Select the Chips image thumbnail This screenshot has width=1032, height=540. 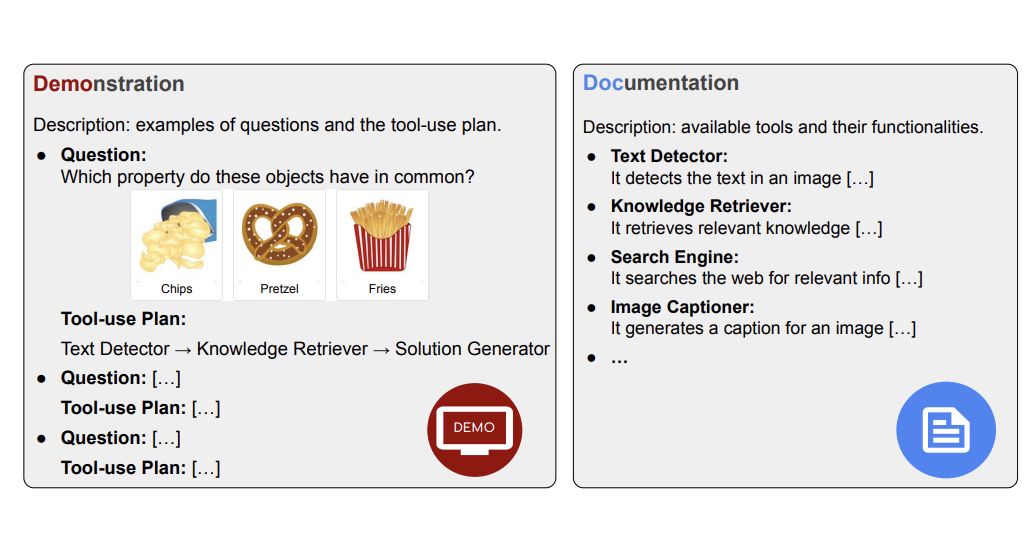176,245
